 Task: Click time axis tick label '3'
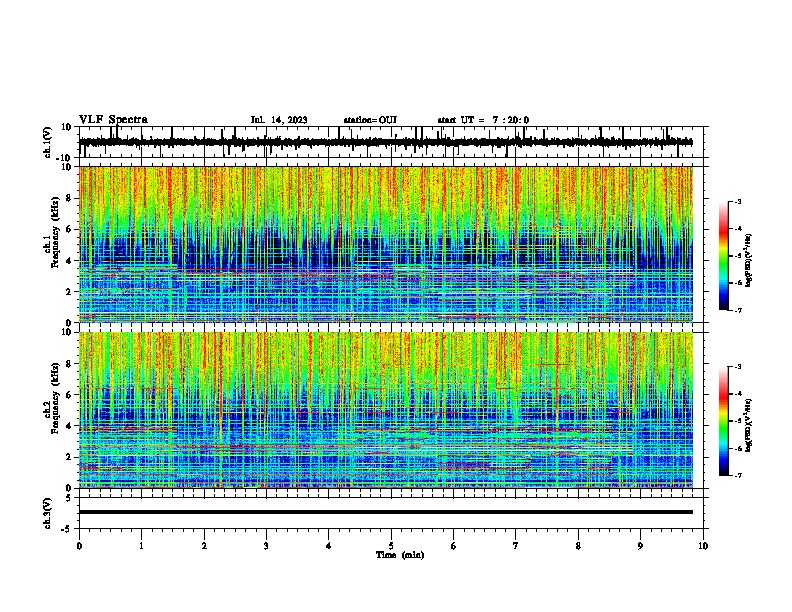[x=266, y=546]
